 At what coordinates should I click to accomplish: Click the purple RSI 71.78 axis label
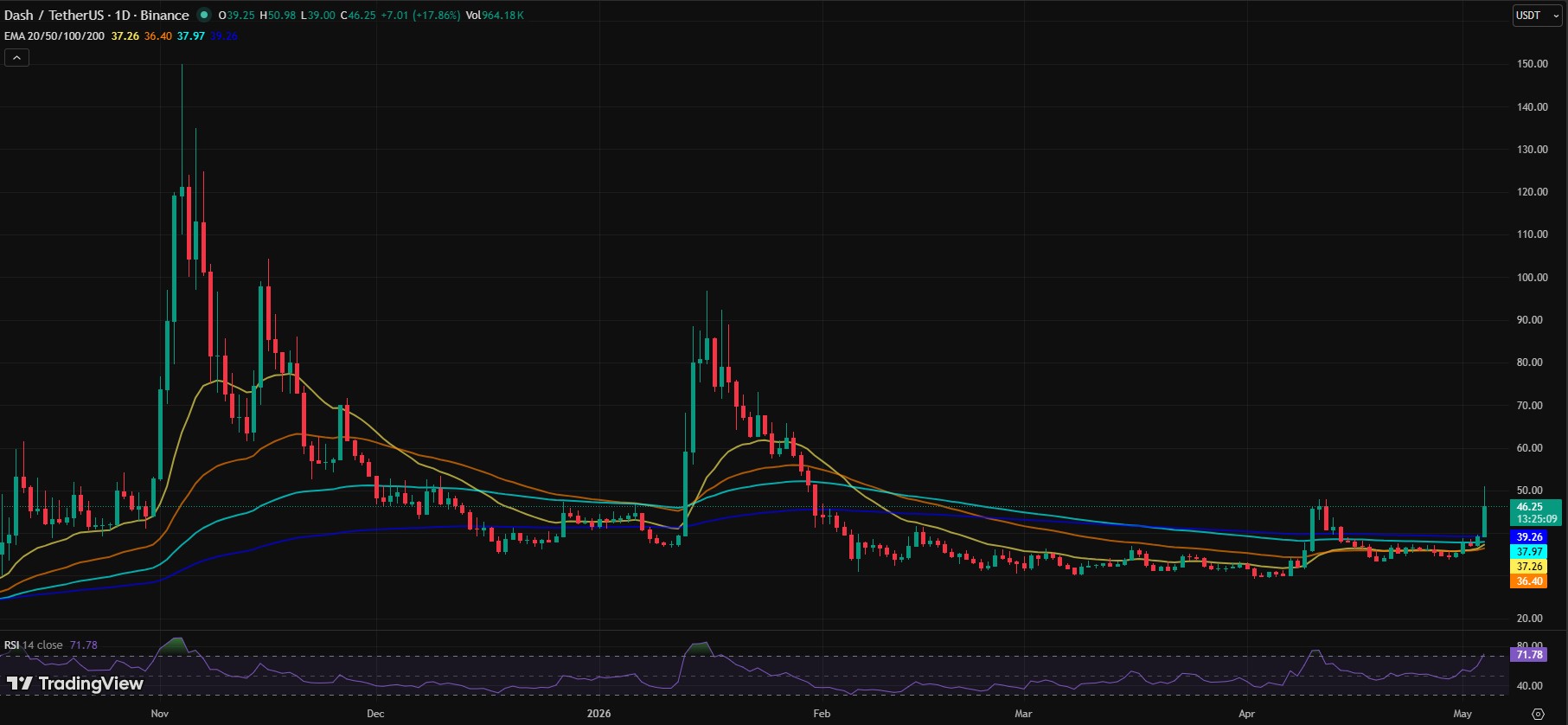1529,655
